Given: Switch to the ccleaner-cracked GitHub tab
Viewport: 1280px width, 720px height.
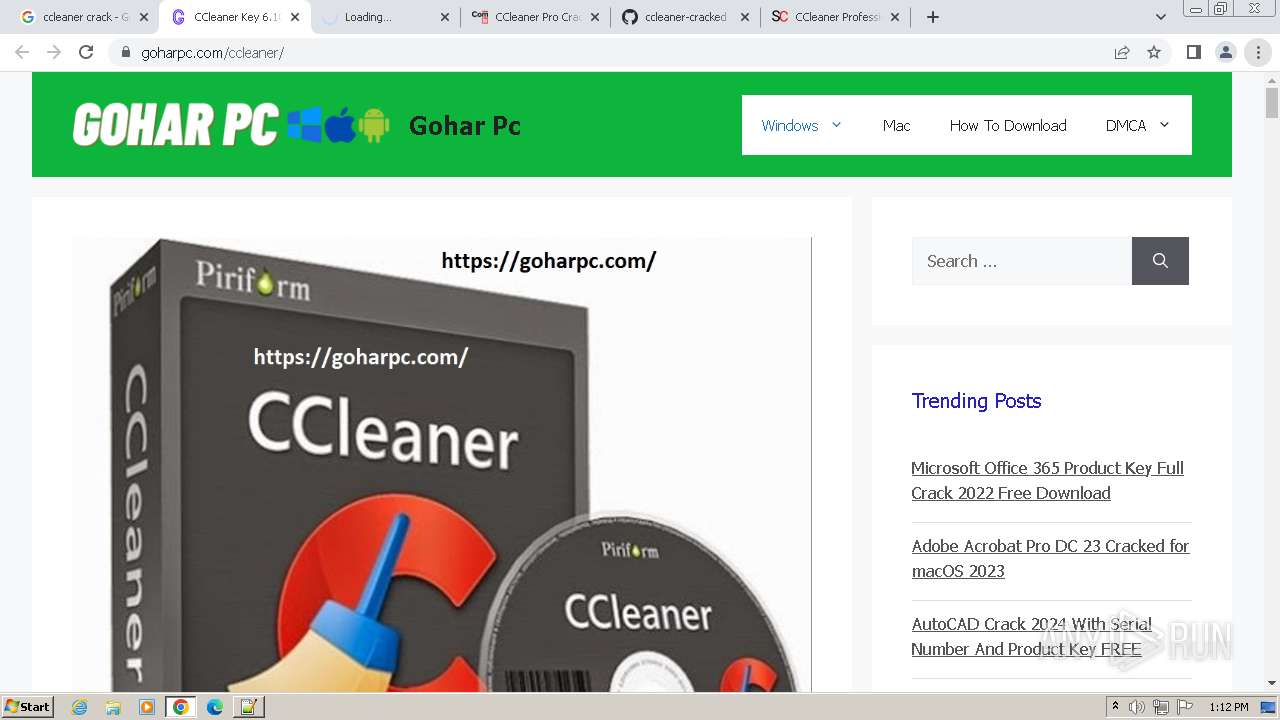Looking at the screenshot, I should pyautogui.click(x=685, y=17).
